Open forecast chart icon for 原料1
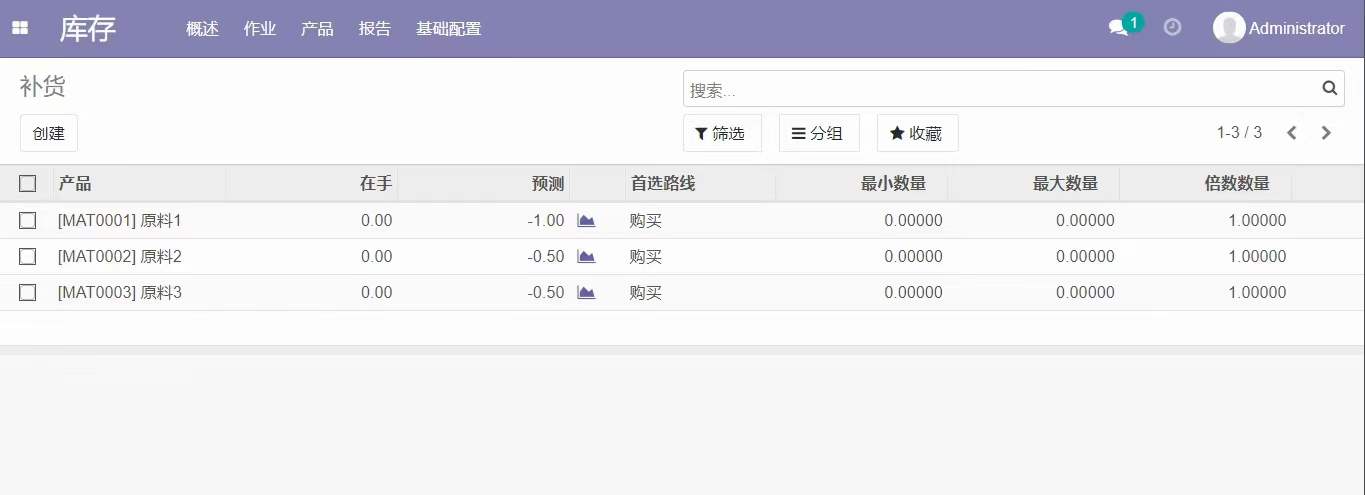 coord(586,221)
